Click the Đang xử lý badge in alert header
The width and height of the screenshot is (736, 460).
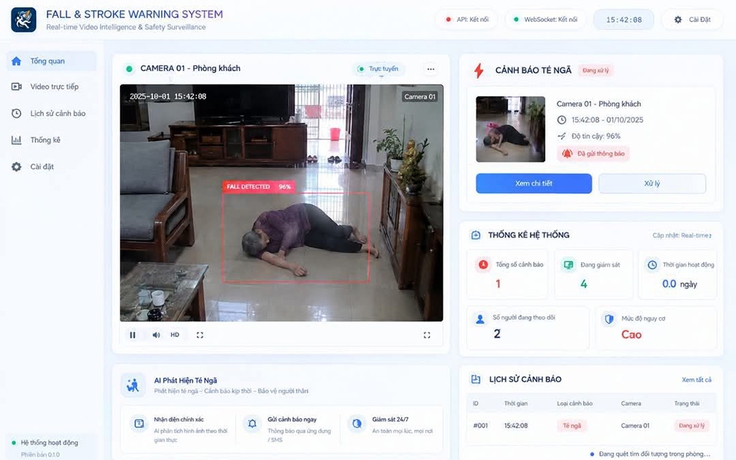click(596, 70)
